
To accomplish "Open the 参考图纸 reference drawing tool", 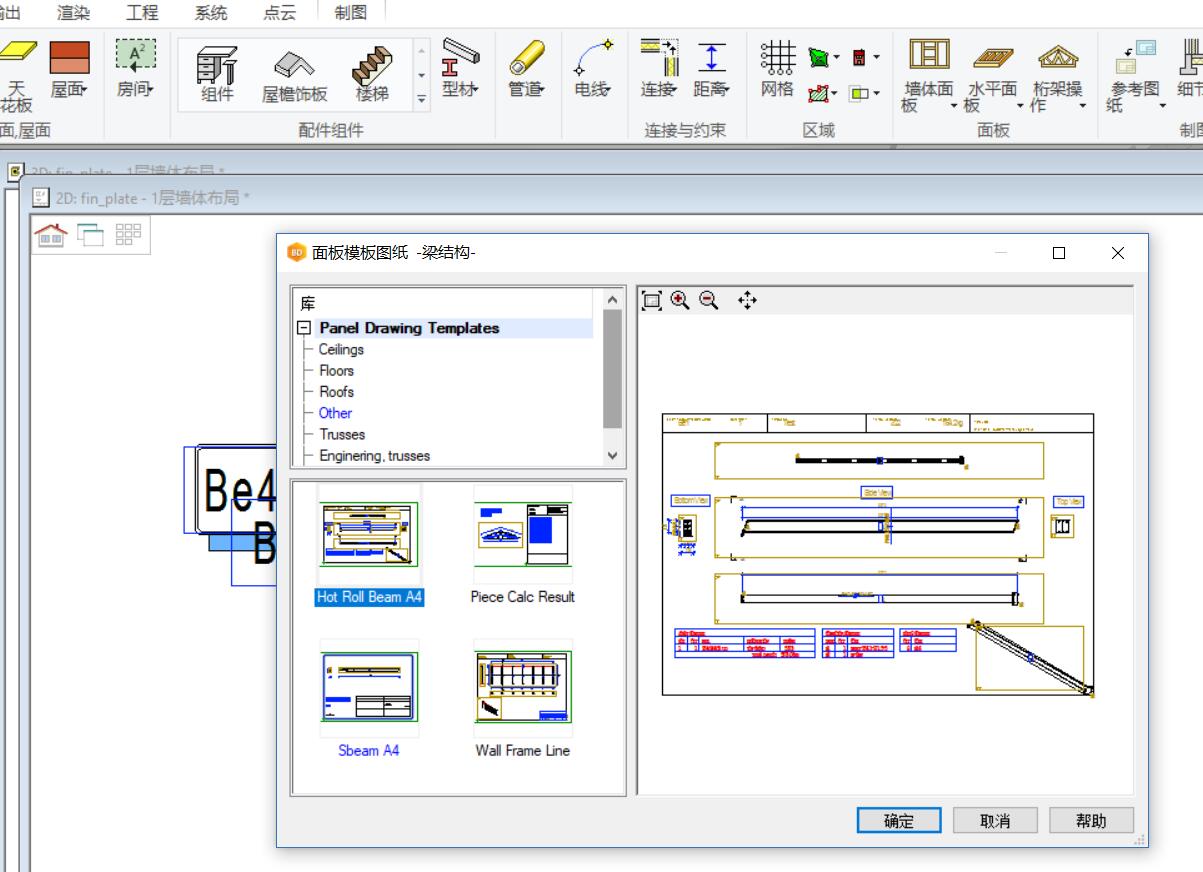I will 1135,76.
